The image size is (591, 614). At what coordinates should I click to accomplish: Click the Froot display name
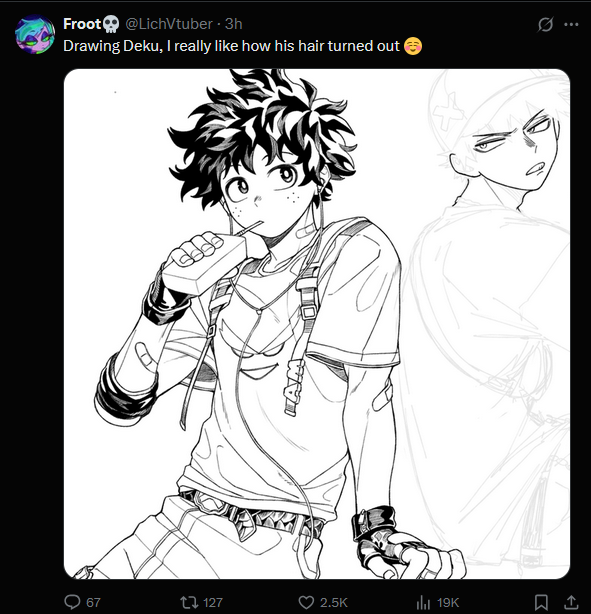82,24
